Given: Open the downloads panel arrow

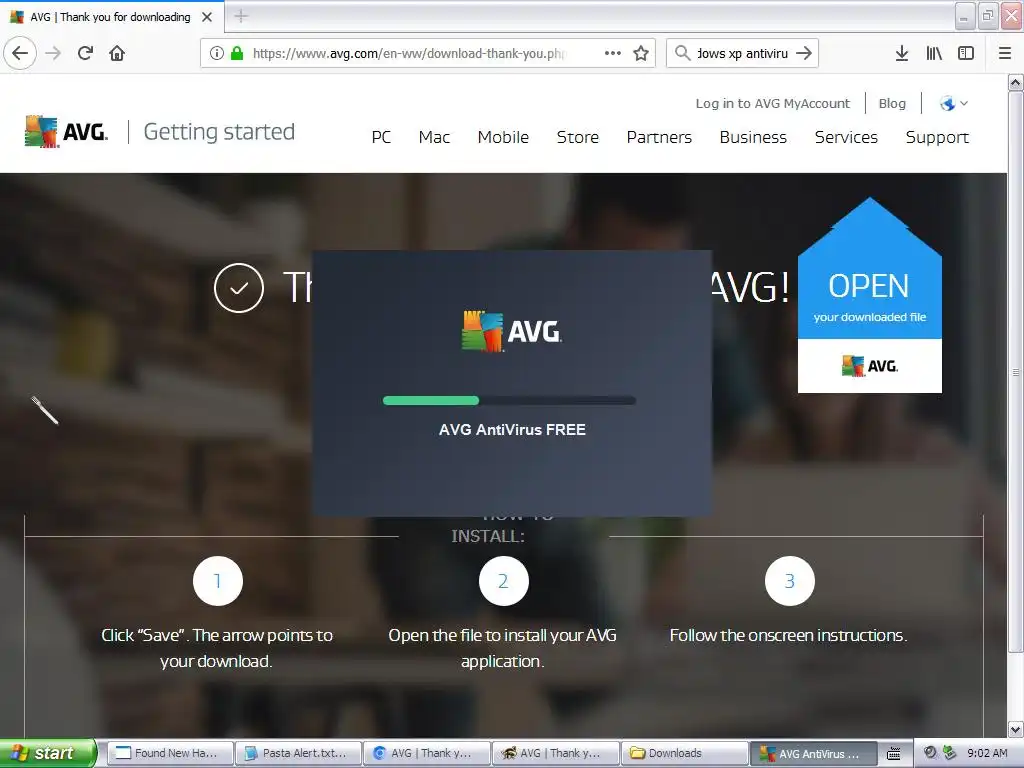Looking at the screenshot, I should 902,53.
